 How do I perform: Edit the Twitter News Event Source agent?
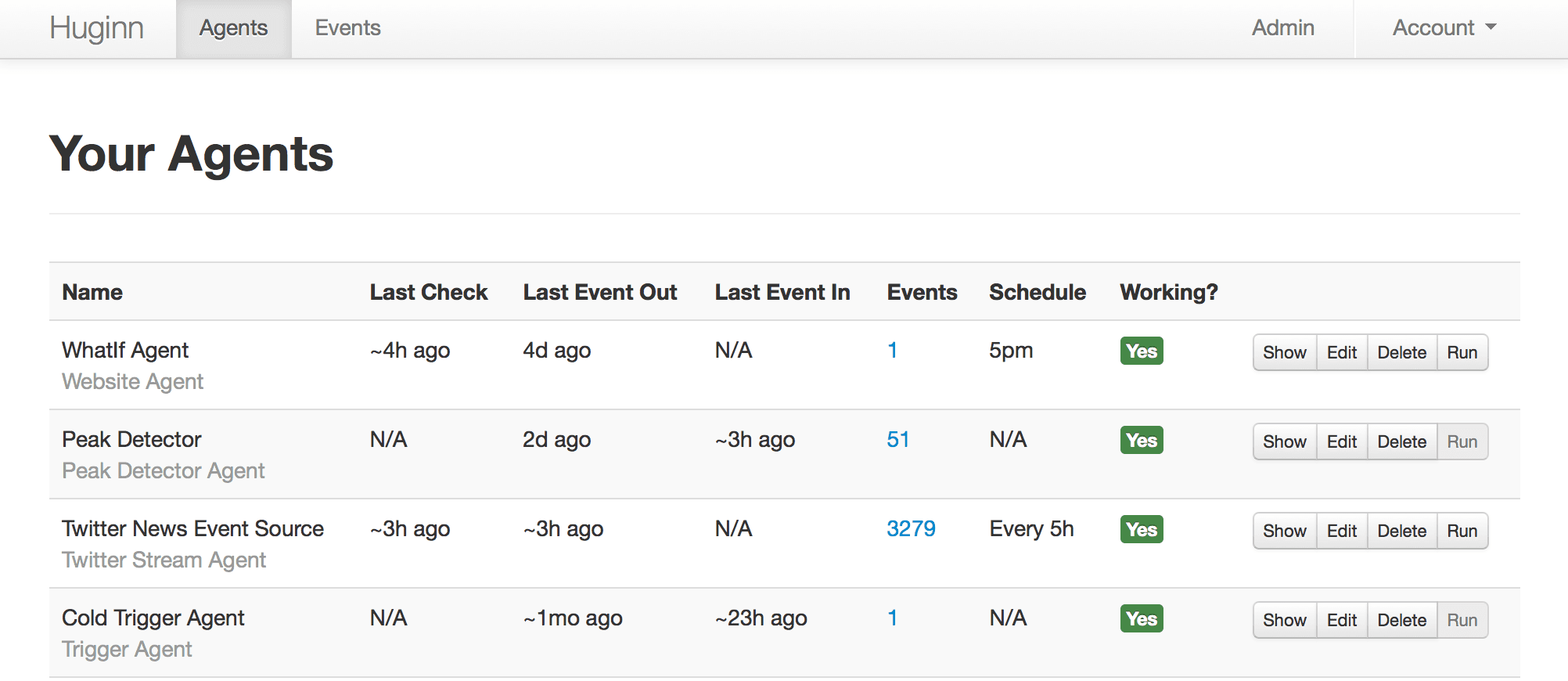point(1342,531)
